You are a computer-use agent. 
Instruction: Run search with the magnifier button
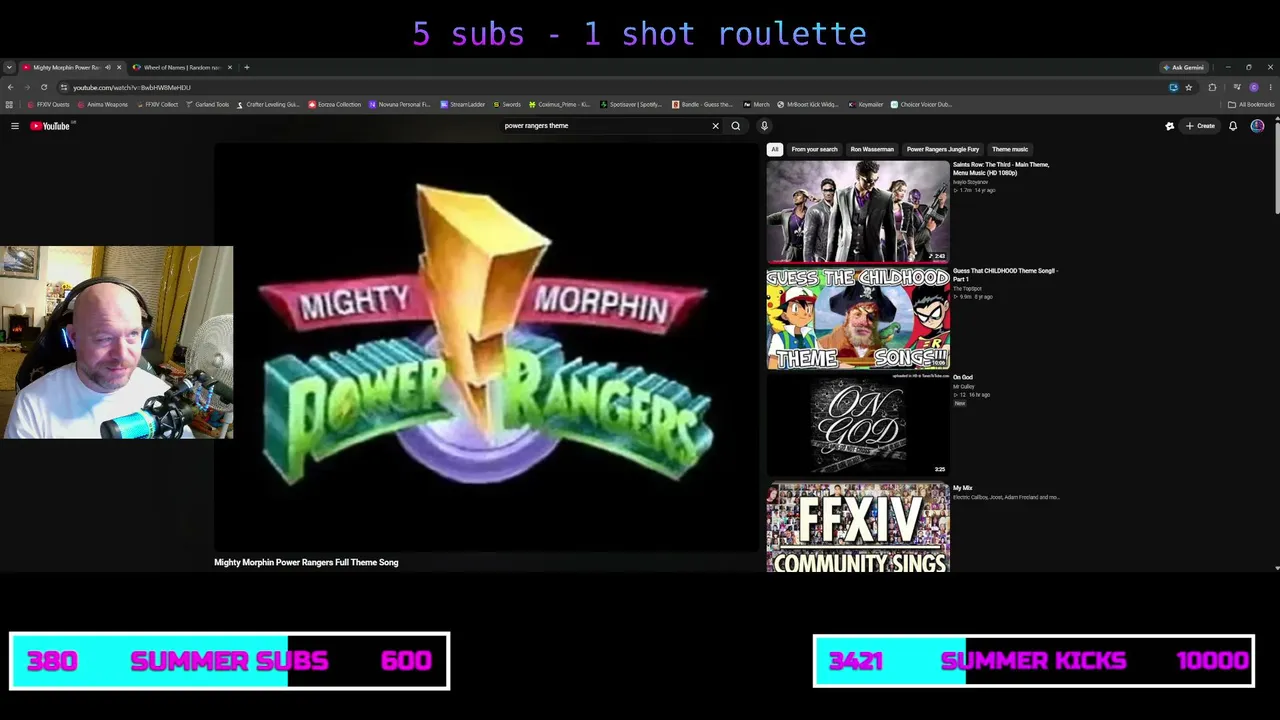pyautogui.click(x=735, y=126)
